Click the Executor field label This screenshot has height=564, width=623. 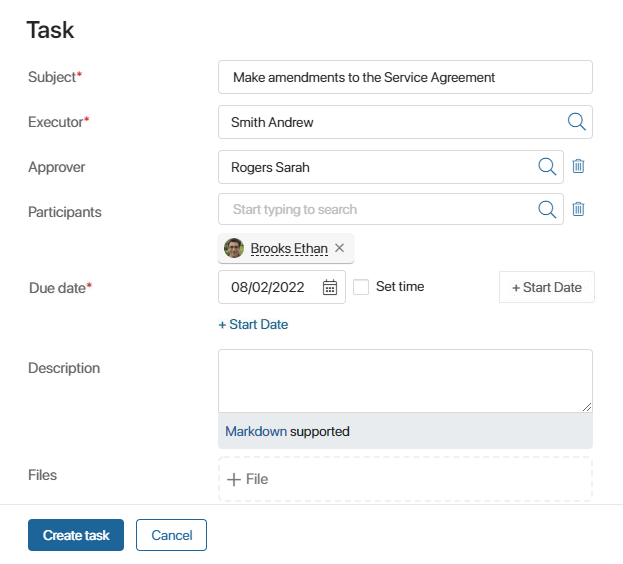(x=58, y=122)
